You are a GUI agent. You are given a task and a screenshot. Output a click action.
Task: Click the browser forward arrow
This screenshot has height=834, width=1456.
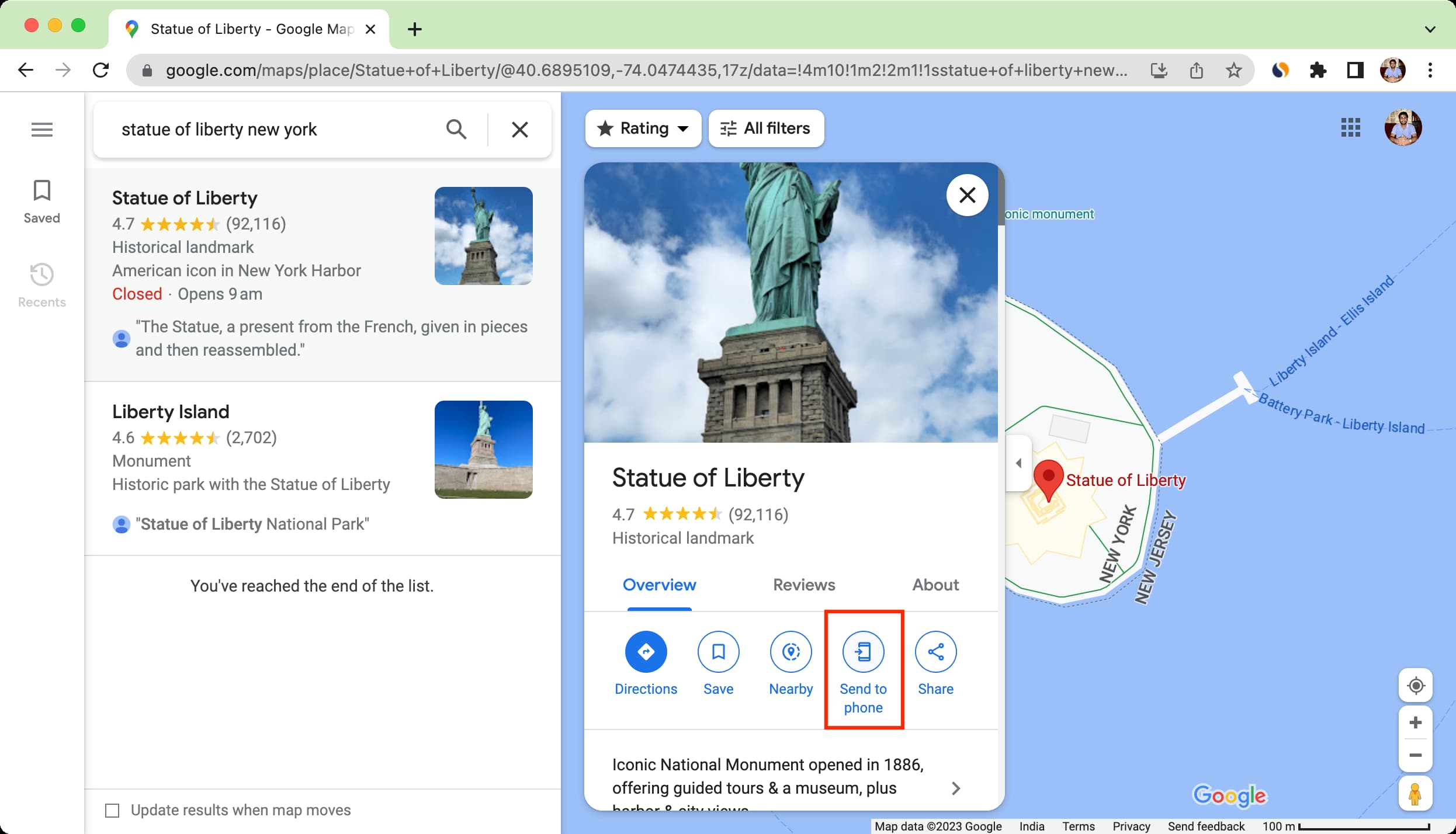click(x=63, y=71)
